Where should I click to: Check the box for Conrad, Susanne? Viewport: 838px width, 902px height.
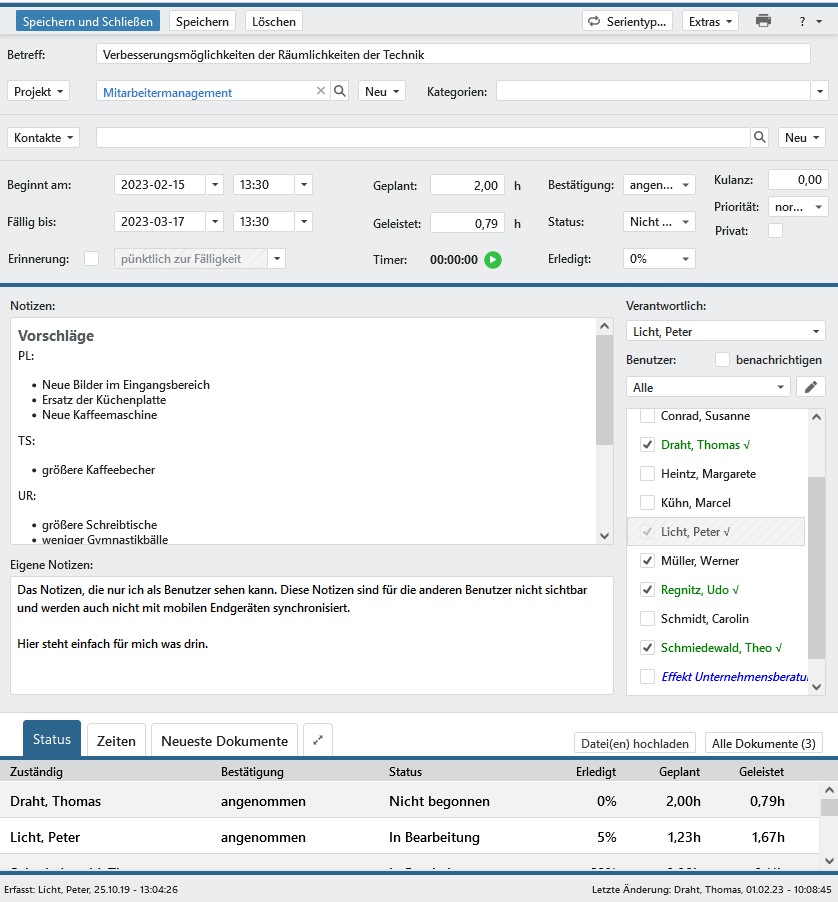647,416
